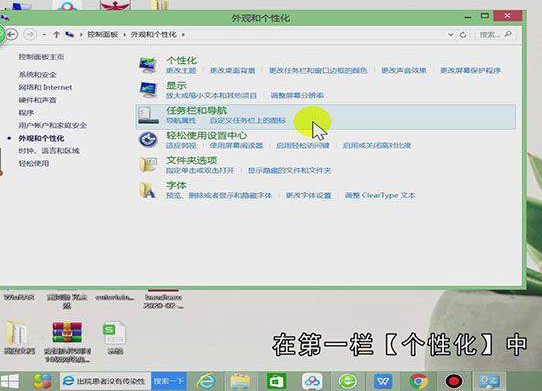Click 更改声音效果 link

pos(404,71)
